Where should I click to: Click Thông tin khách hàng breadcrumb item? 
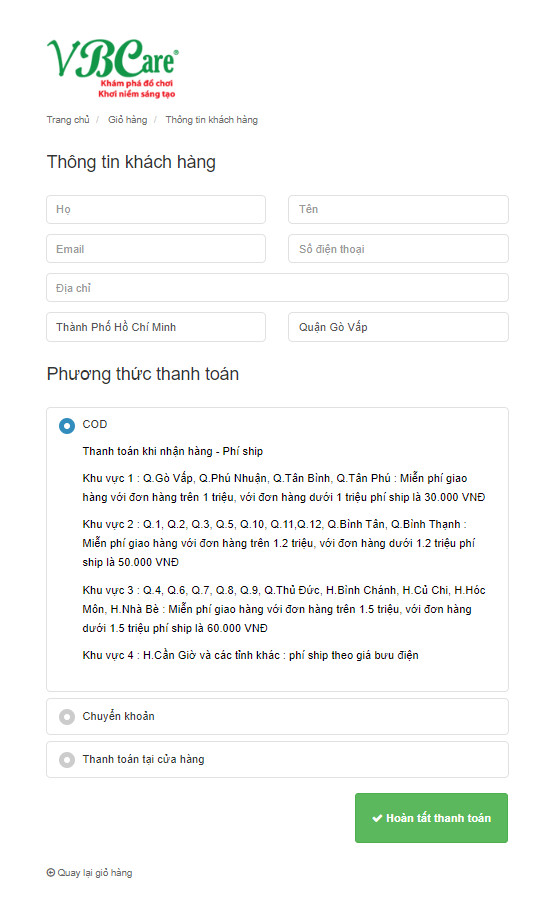pyautogui.click(x=212, y=119)
